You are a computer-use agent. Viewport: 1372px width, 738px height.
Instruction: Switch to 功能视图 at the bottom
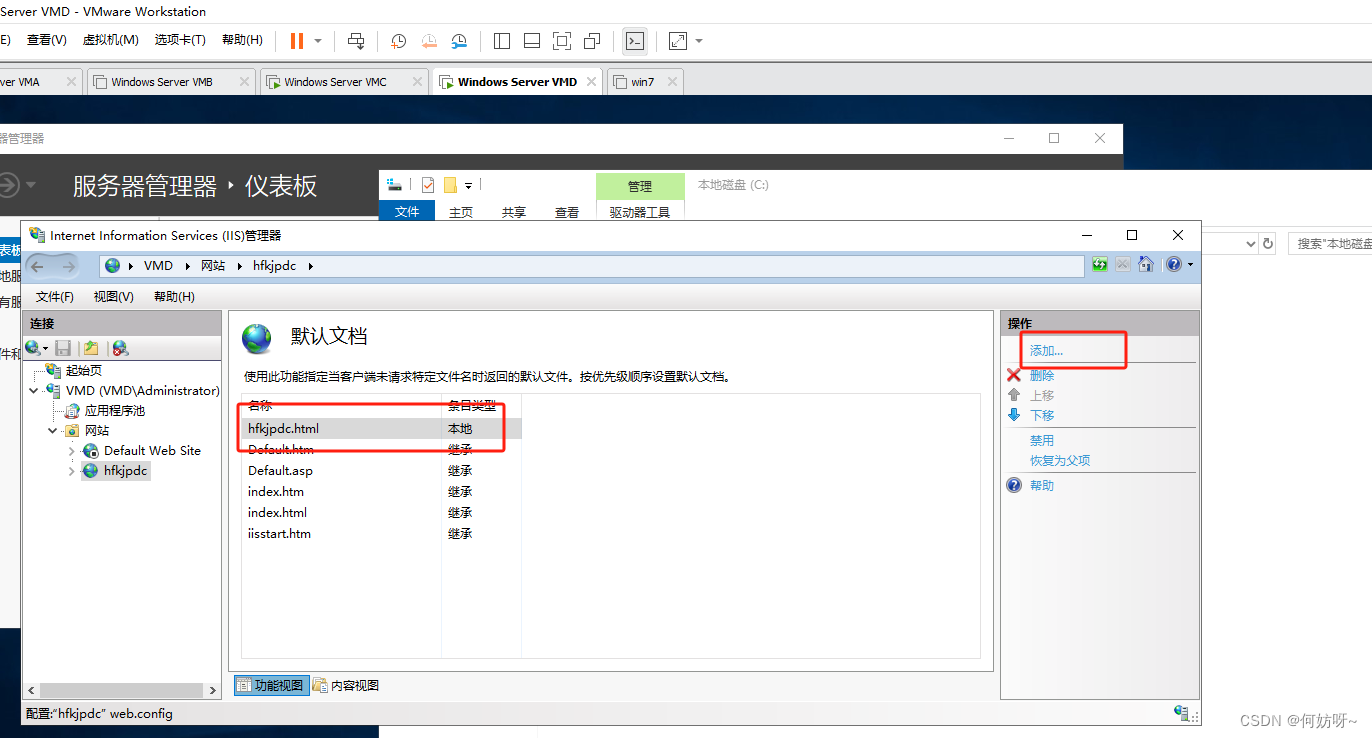[x=272, y=685]
